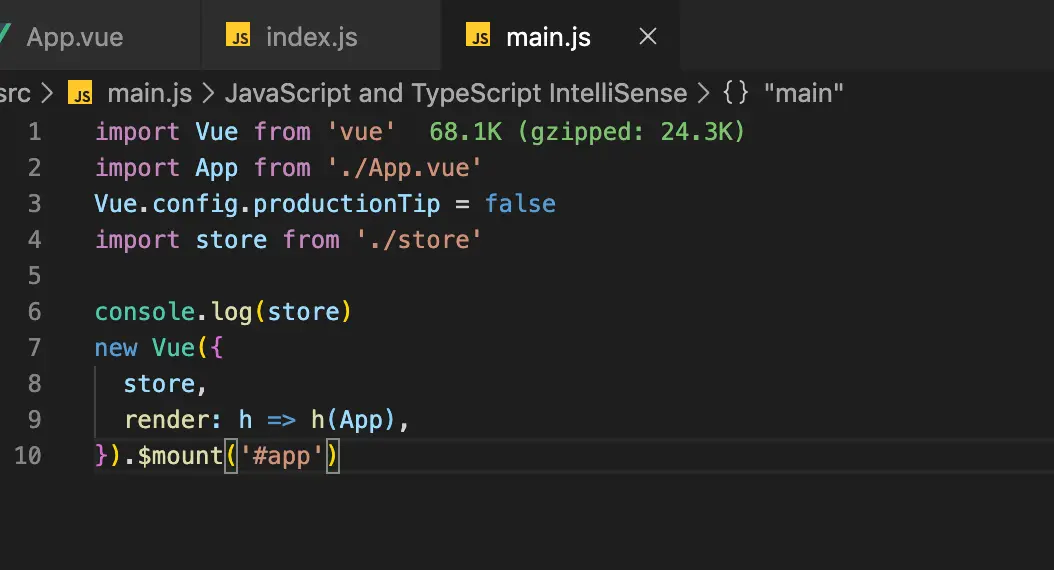Click the Vue logo icon on App.vue tab
The height and width of the screenshot is (570, 1054).
(x=4, y=37)
